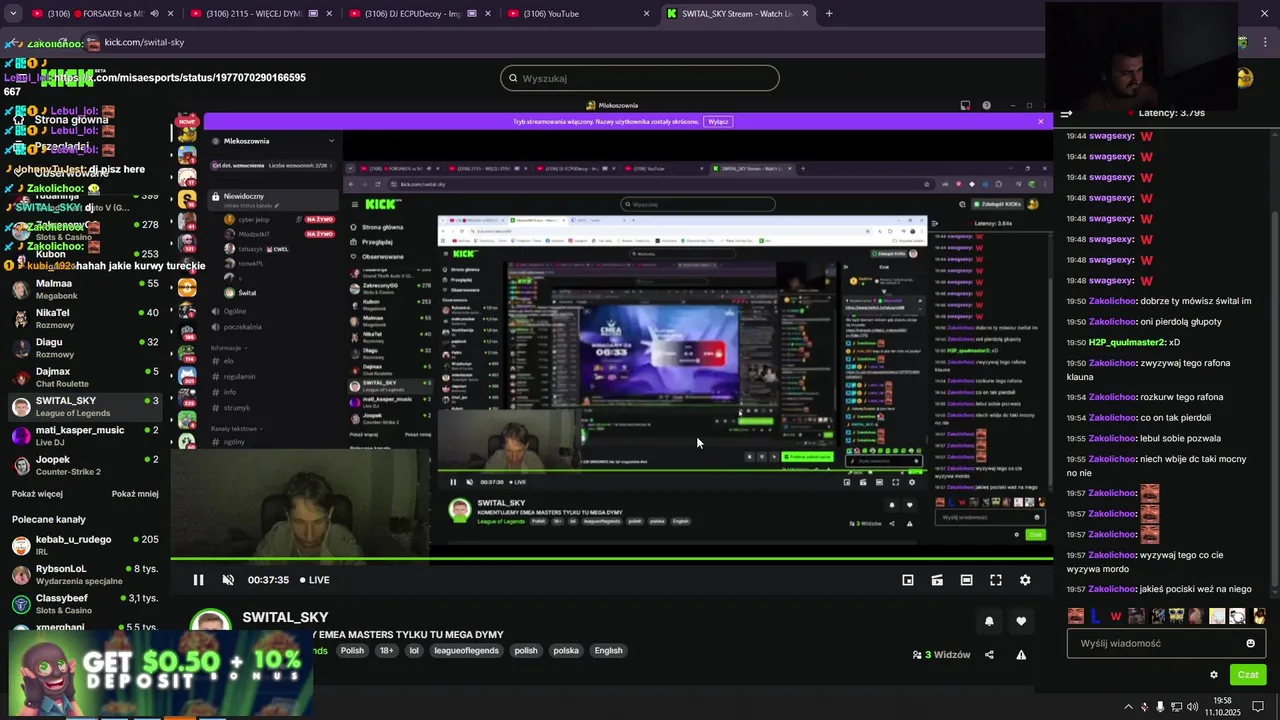Close the purple streamer mode banner

pyautogui.click(x=1040, y=121)
